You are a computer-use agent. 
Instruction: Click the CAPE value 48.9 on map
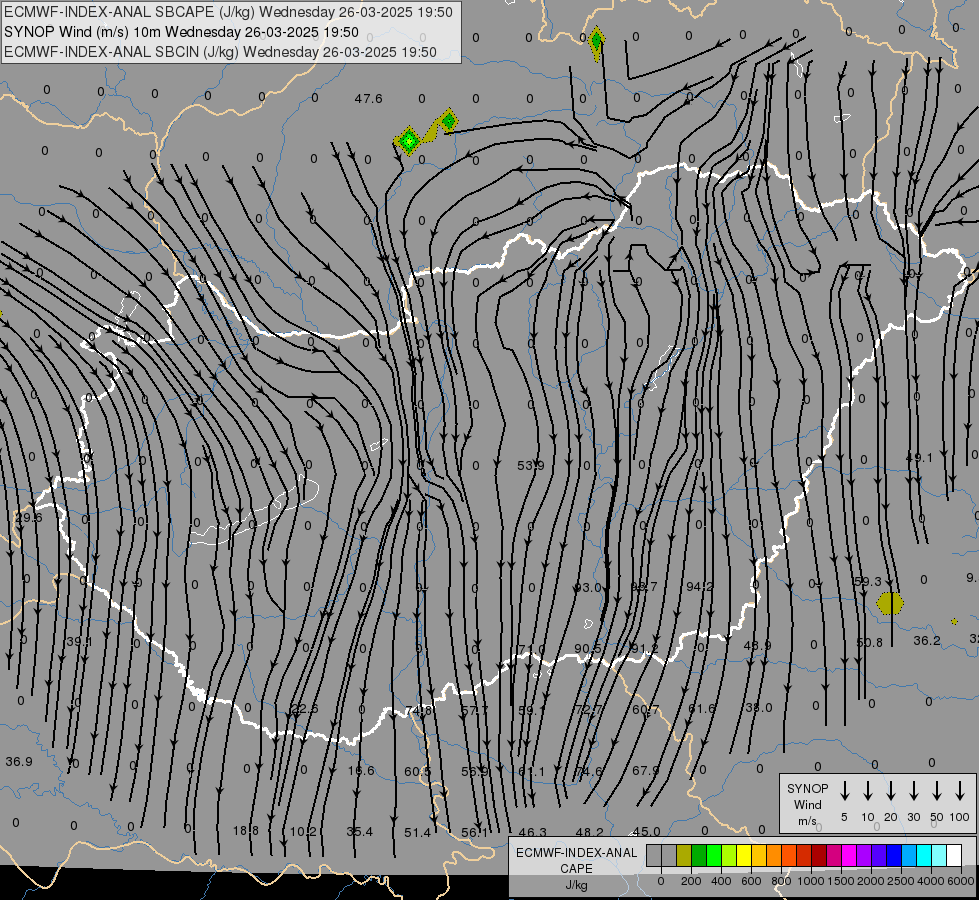pos(757,645)
